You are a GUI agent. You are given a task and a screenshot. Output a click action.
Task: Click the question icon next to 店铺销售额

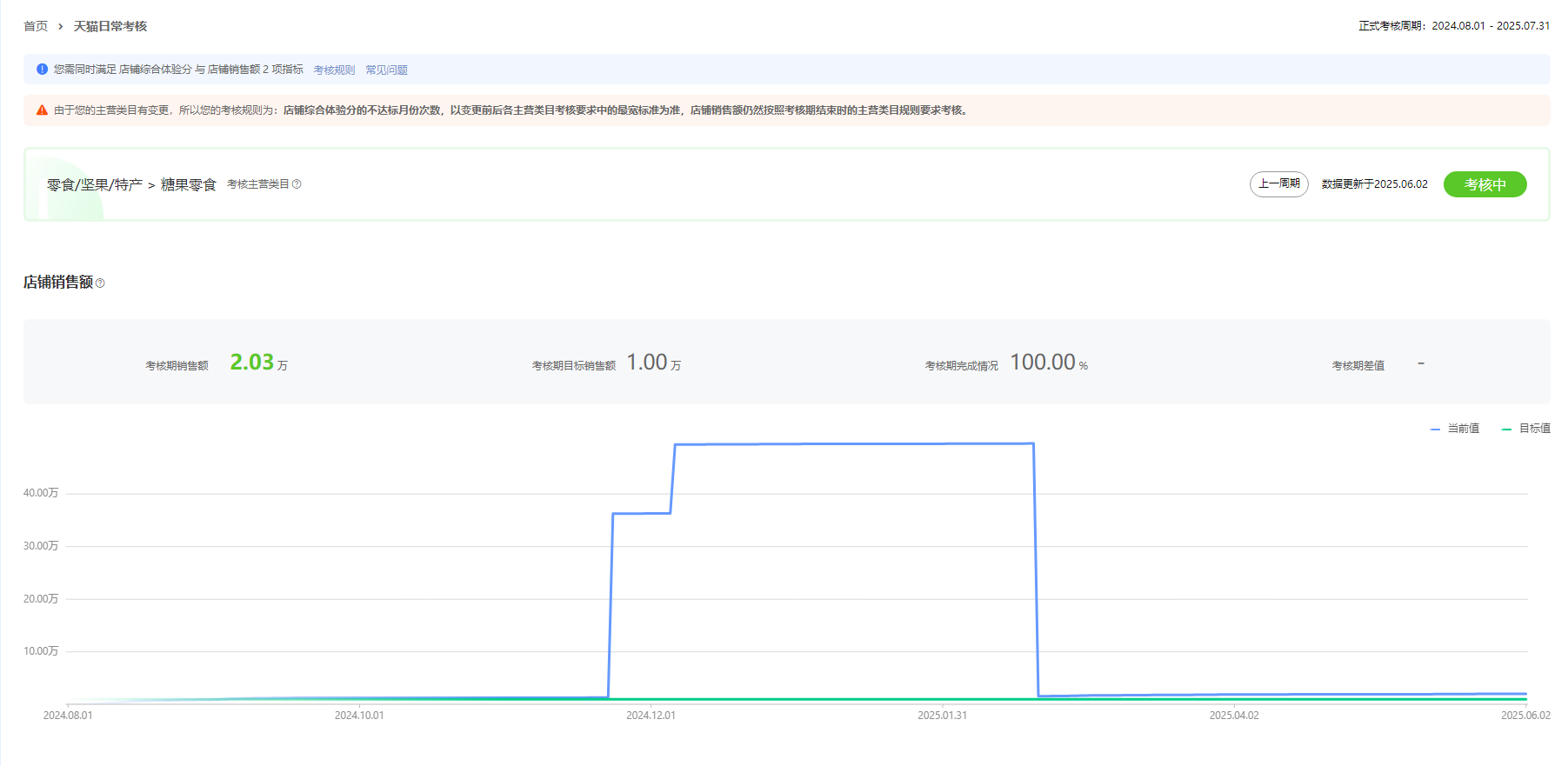[100, 283]
